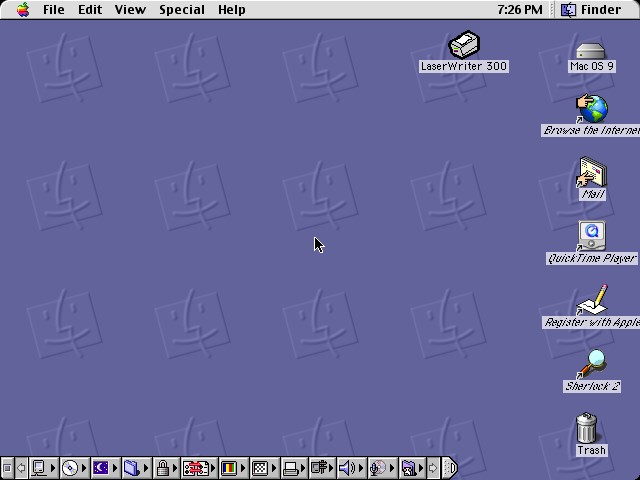Open the Finder application menu
The image size is (640, 480).
[x=591, y=9]
